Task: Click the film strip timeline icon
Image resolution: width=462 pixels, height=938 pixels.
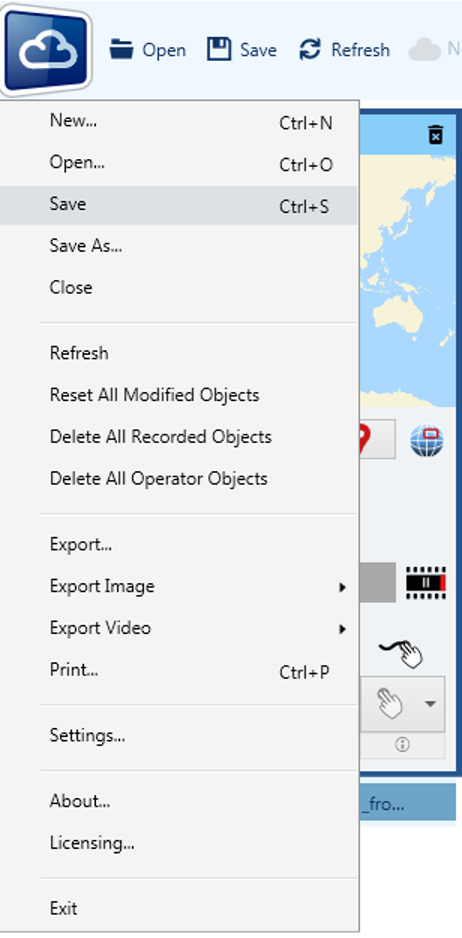Action: coord(426,583)
